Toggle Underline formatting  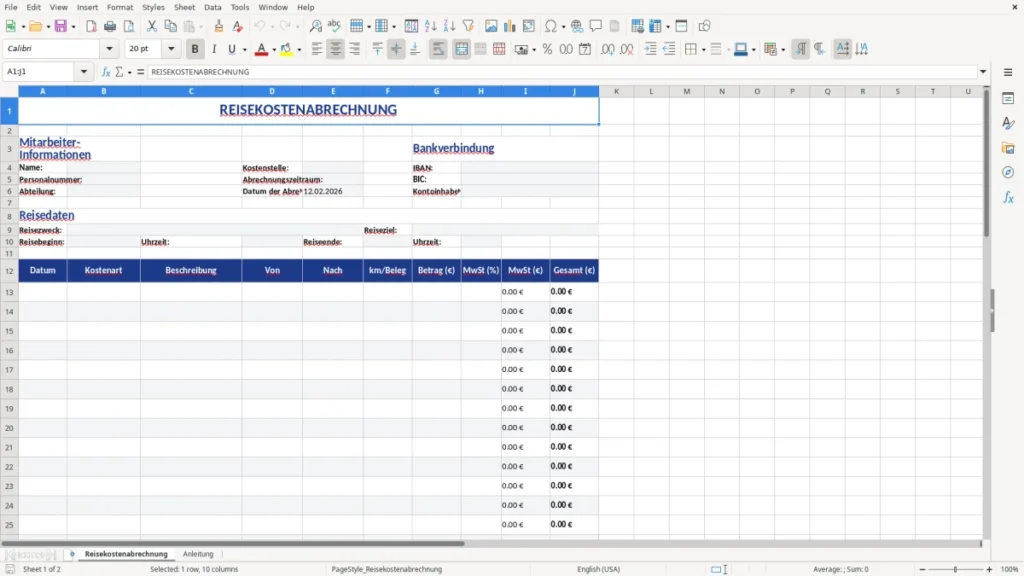pyautogui.click(x=231, y=49)
